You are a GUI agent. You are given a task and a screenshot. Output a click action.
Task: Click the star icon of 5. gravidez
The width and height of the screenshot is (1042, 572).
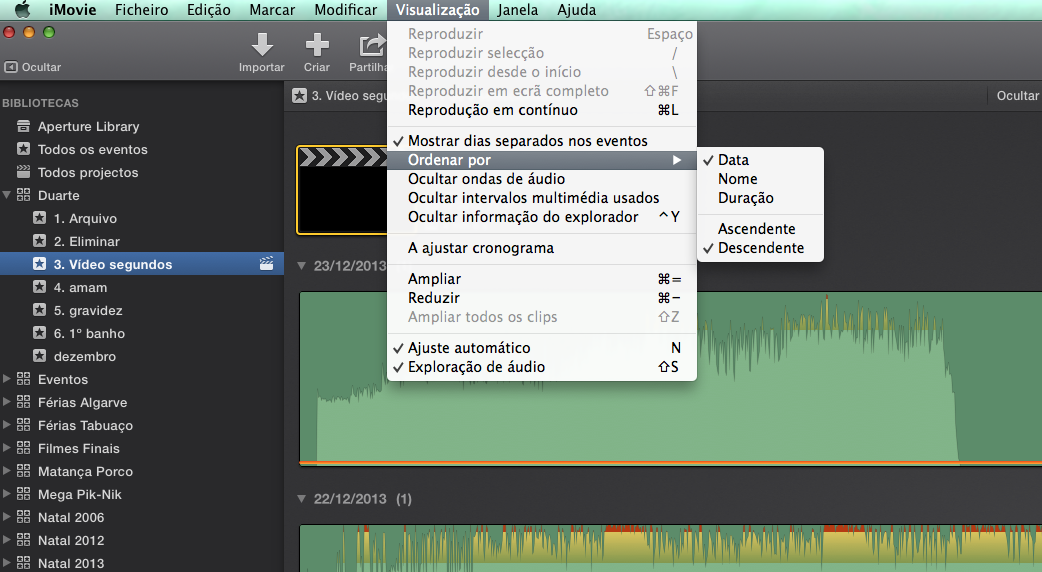(39, 310)
